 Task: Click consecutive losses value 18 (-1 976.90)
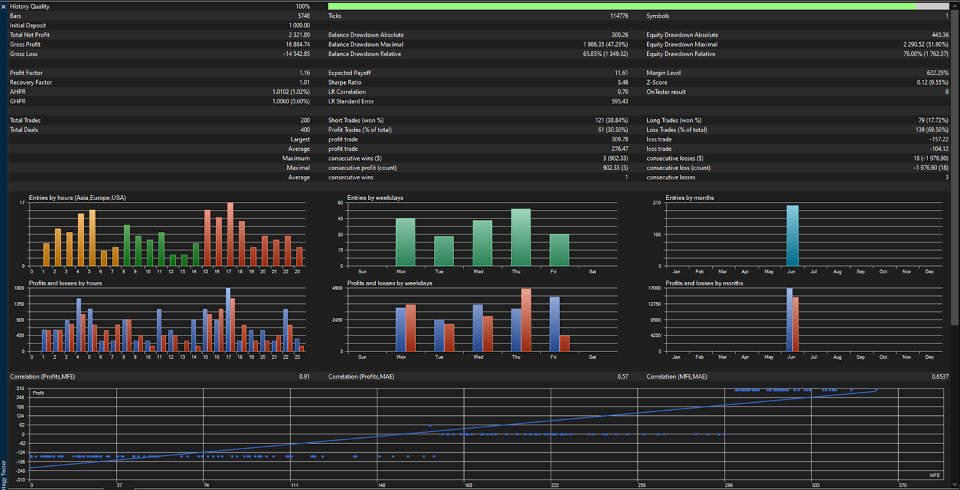pyautogui.click(x=931, y=159)
